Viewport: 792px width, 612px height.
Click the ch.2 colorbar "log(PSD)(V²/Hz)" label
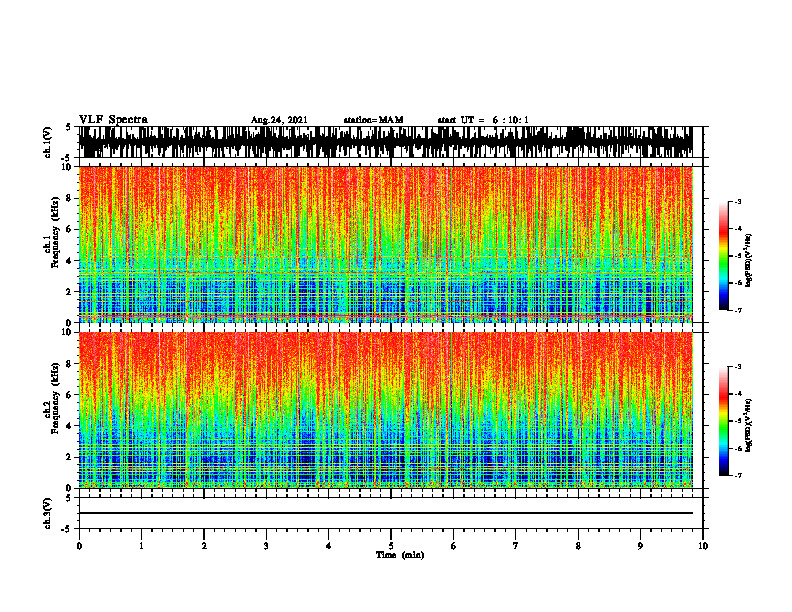click(x=749, y=425)
